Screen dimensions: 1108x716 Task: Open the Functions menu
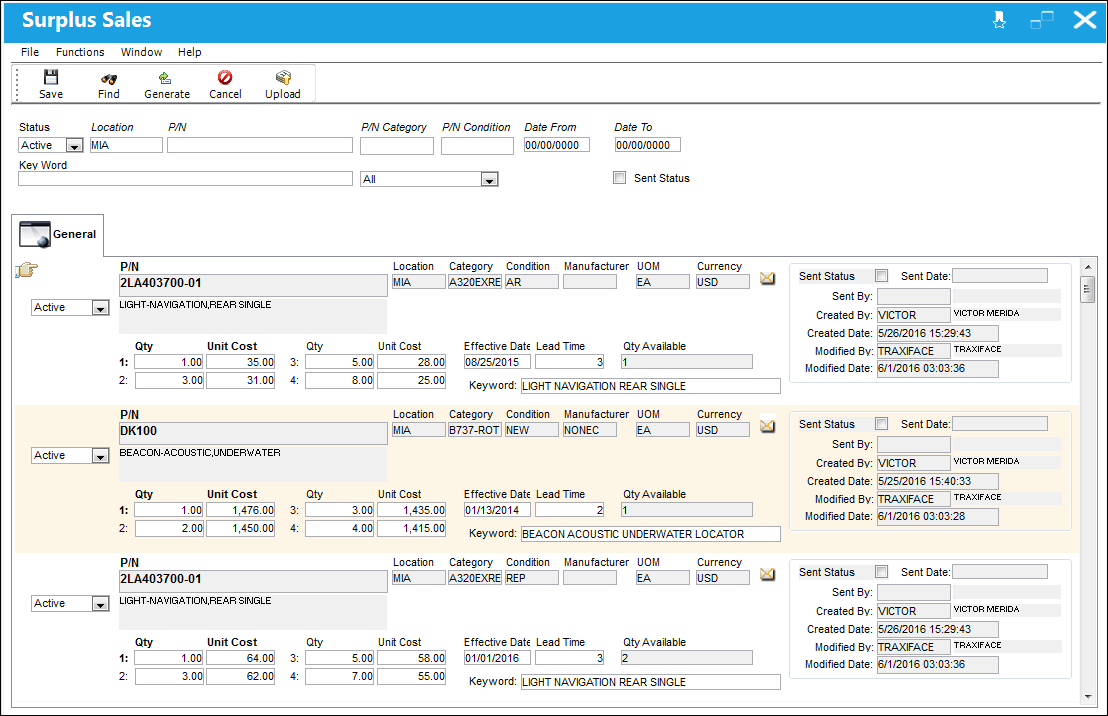[80, 52]
